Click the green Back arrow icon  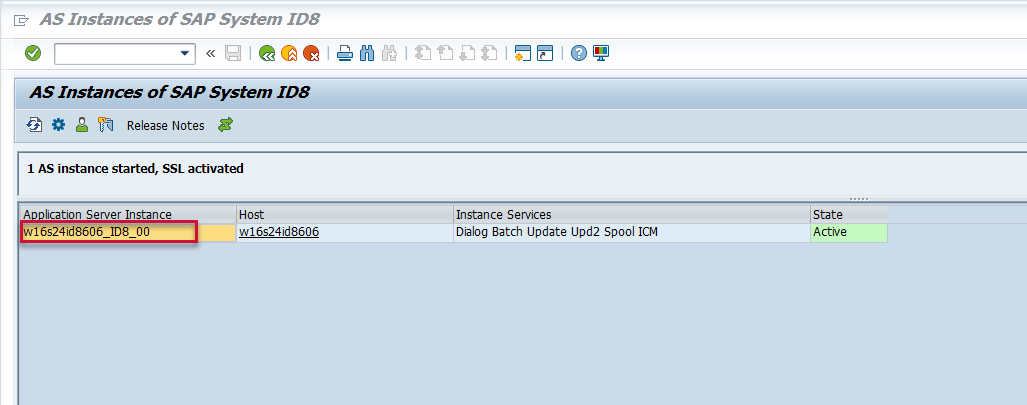click(x=267, y=53)
